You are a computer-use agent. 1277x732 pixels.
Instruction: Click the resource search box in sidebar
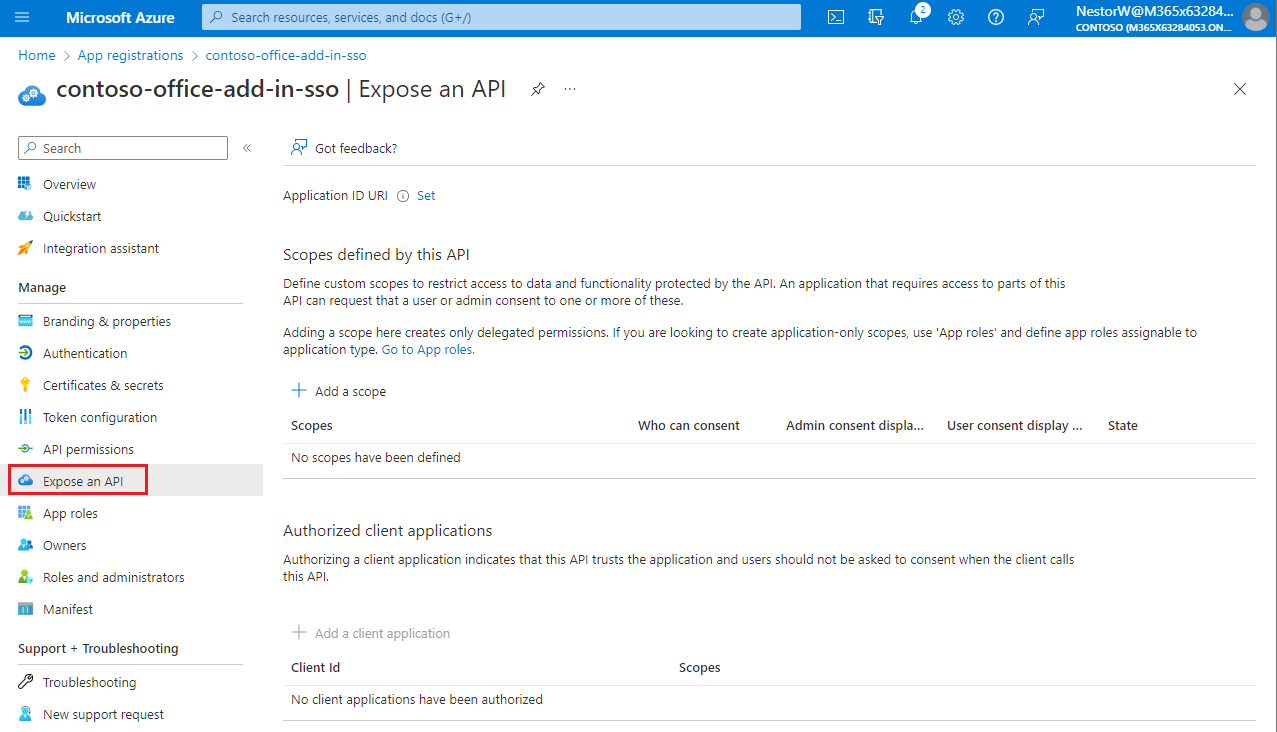point(122,147)
